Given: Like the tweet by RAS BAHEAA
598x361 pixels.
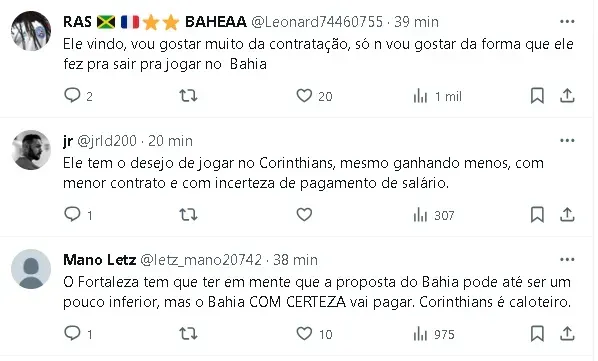Looking at the screenshot, I should [x=304, y=96].
